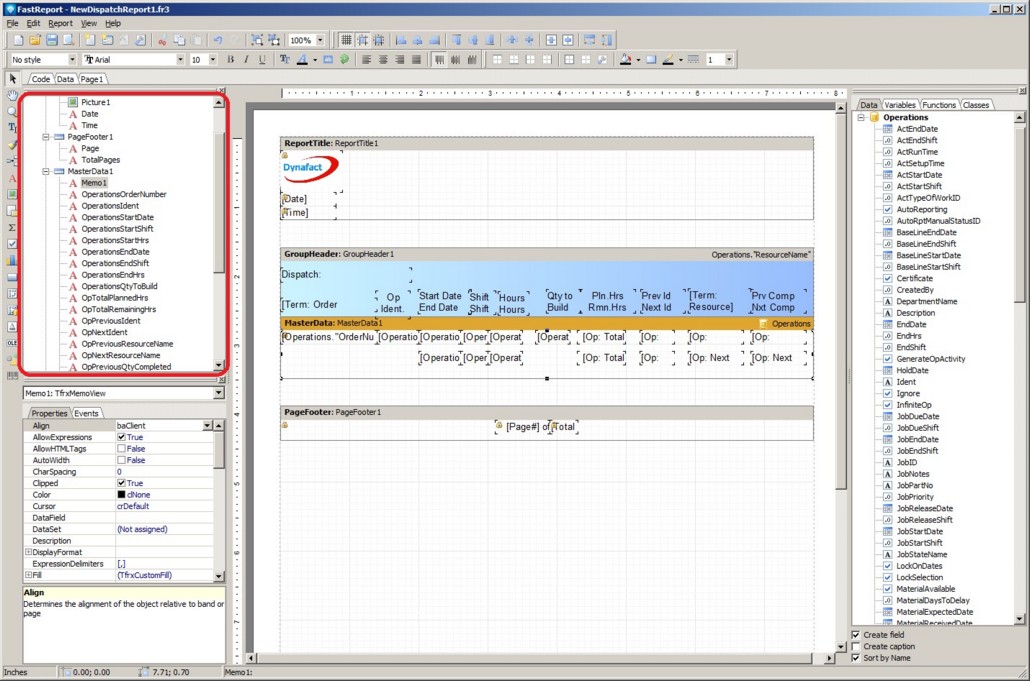Apply Italic formatting icon

[x=246, y=60]
